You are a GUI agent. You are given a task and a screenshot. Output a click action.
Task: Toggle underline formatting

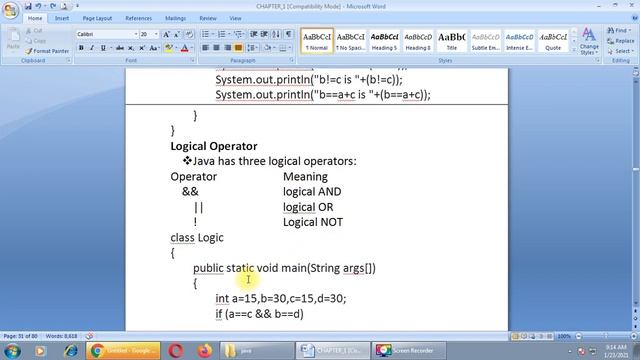pyautogui.click(x=103, y=48)
